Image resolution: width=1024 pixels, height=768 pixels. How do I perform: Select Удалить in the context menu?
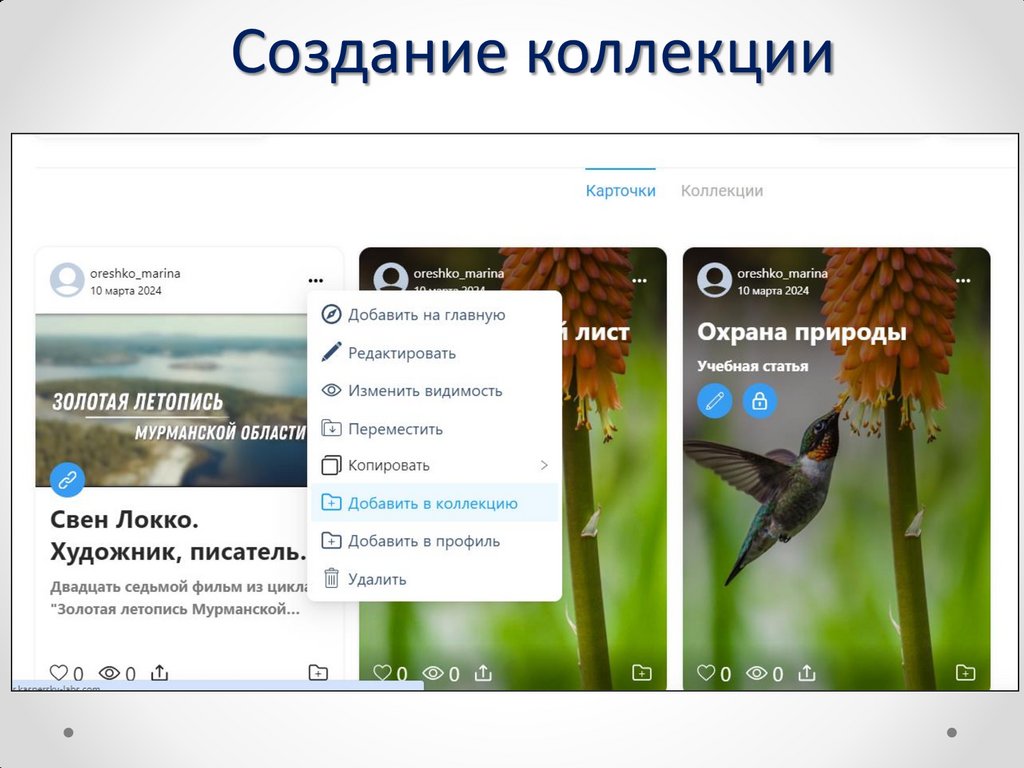(x=434, y=579)
